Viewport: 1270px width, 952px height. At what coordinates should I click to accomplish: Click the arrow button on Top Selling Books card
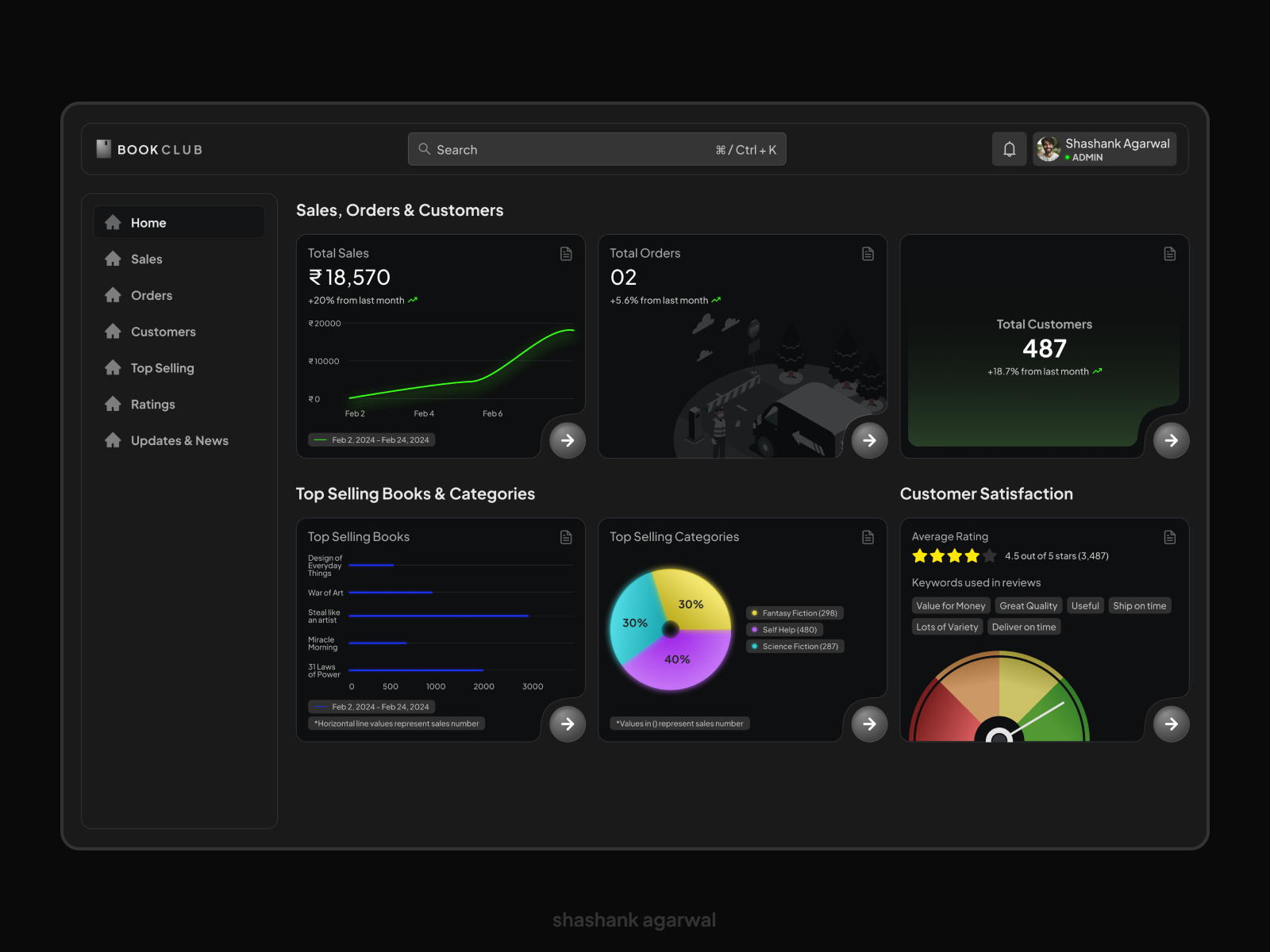tap(568, 724)
